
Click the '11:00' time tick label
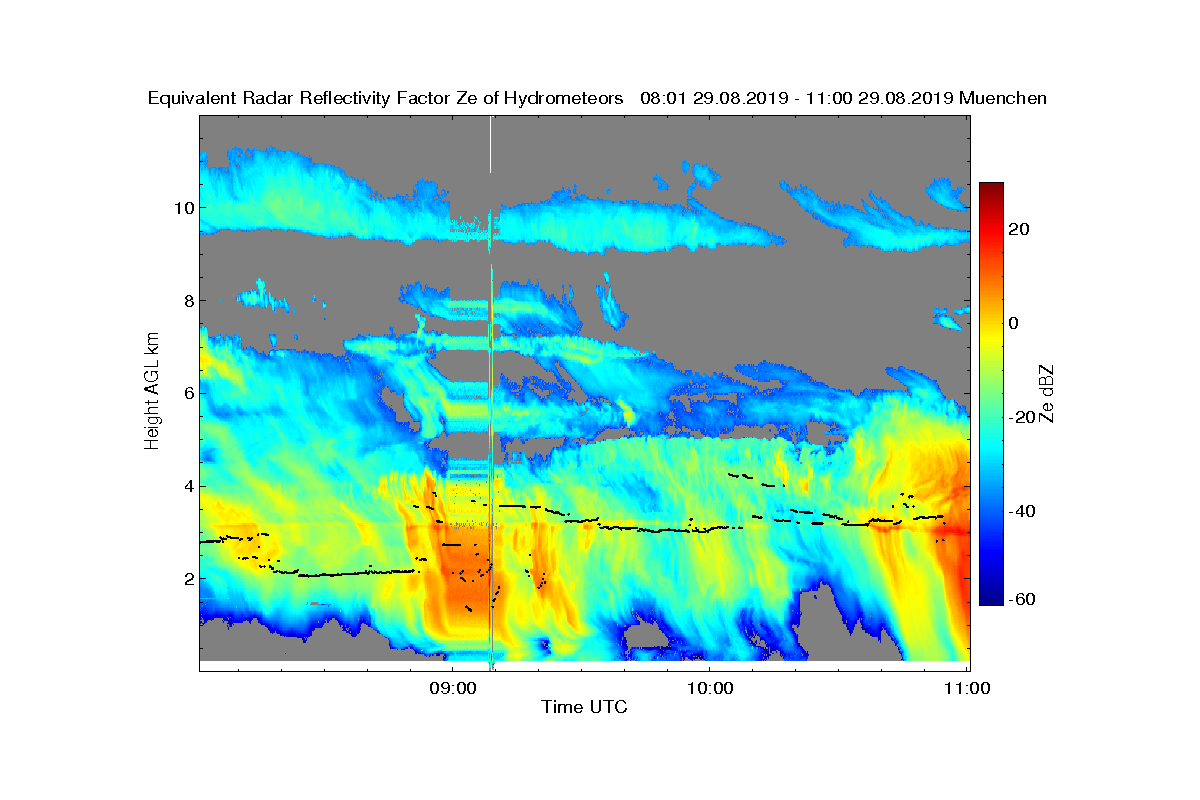[x=966, y=688]
